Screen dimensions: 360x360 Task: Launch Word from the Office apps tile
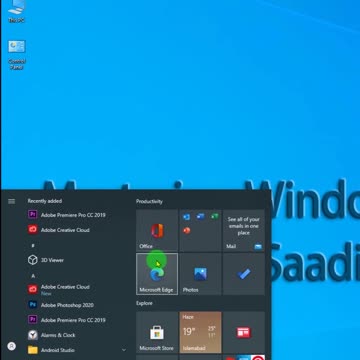coord(201,217)
